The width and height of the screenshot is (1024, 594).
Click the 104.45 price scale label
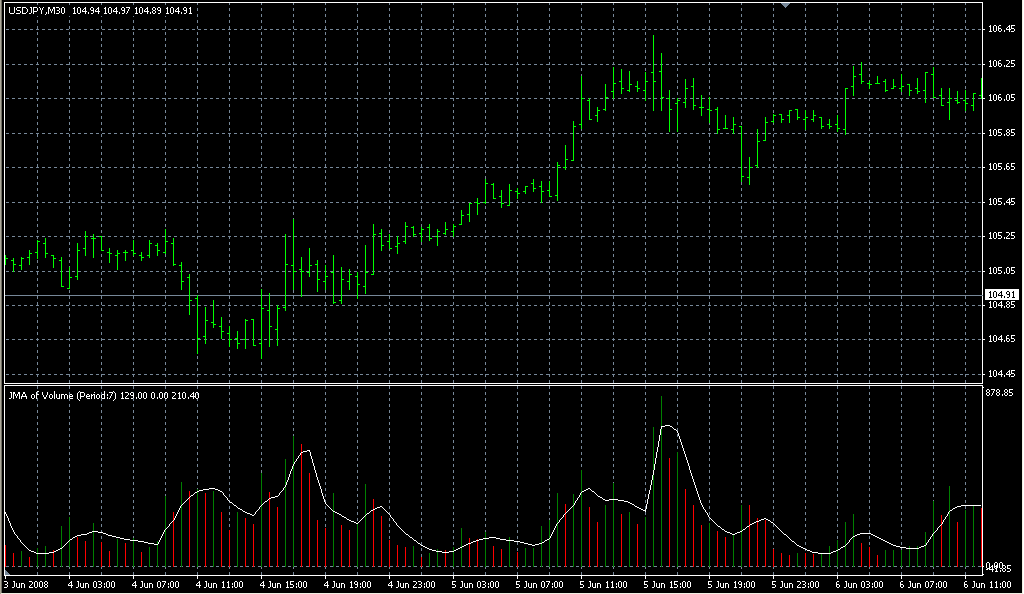1001,373
